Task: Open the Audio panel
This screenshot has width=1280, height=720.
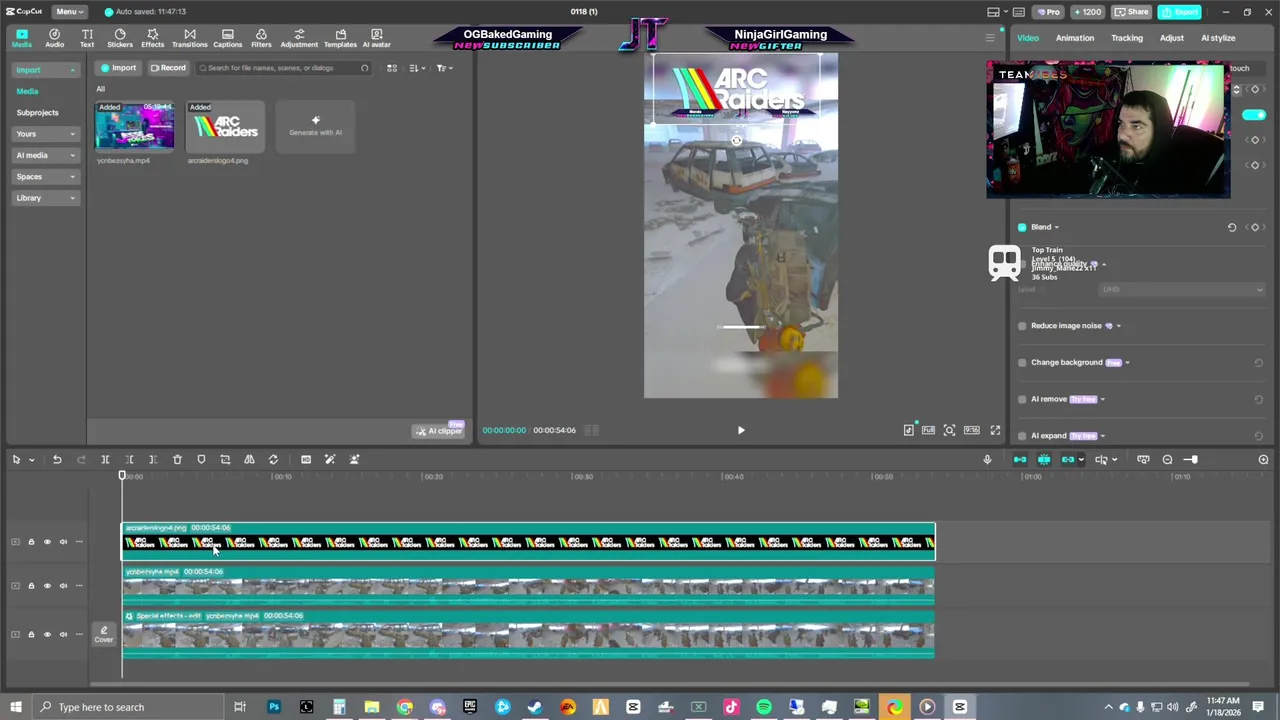Action: pyautogui.click(x=54, y=38)
